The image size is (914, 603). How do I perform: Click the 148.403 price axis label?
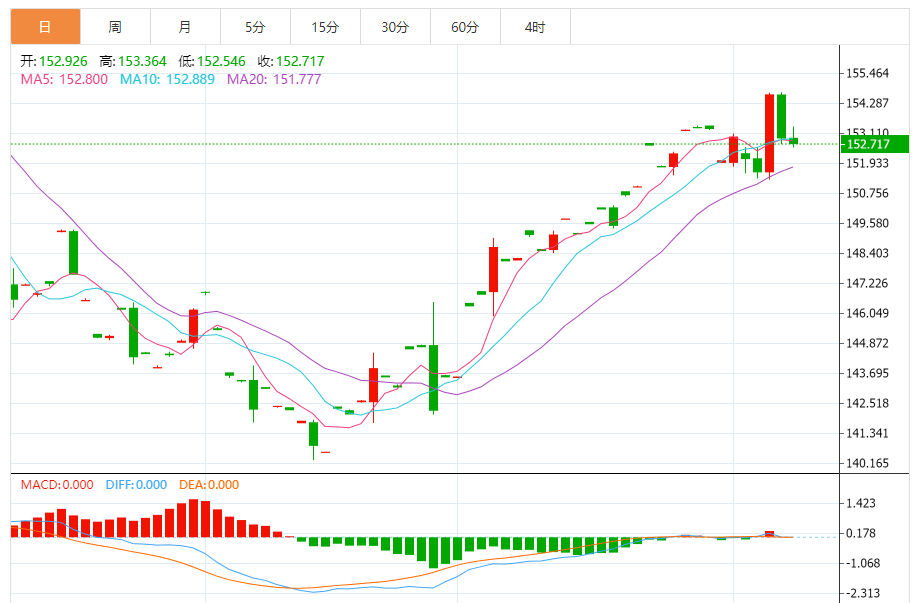[x=867, y=253]
